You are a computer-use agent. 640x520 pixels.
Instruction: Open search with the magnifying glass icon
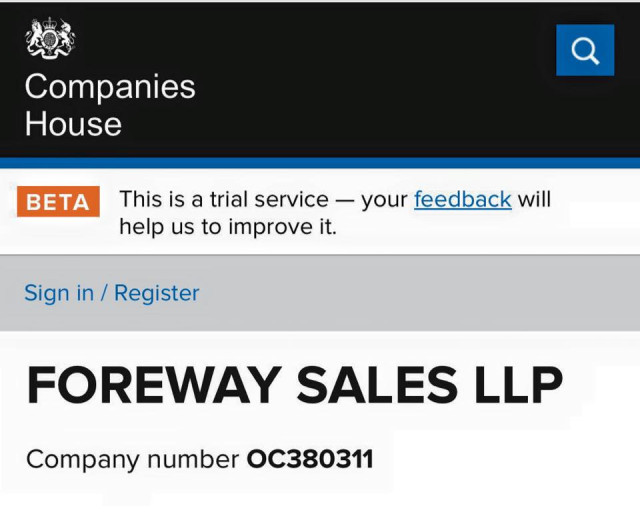click(x=585, y=50)
